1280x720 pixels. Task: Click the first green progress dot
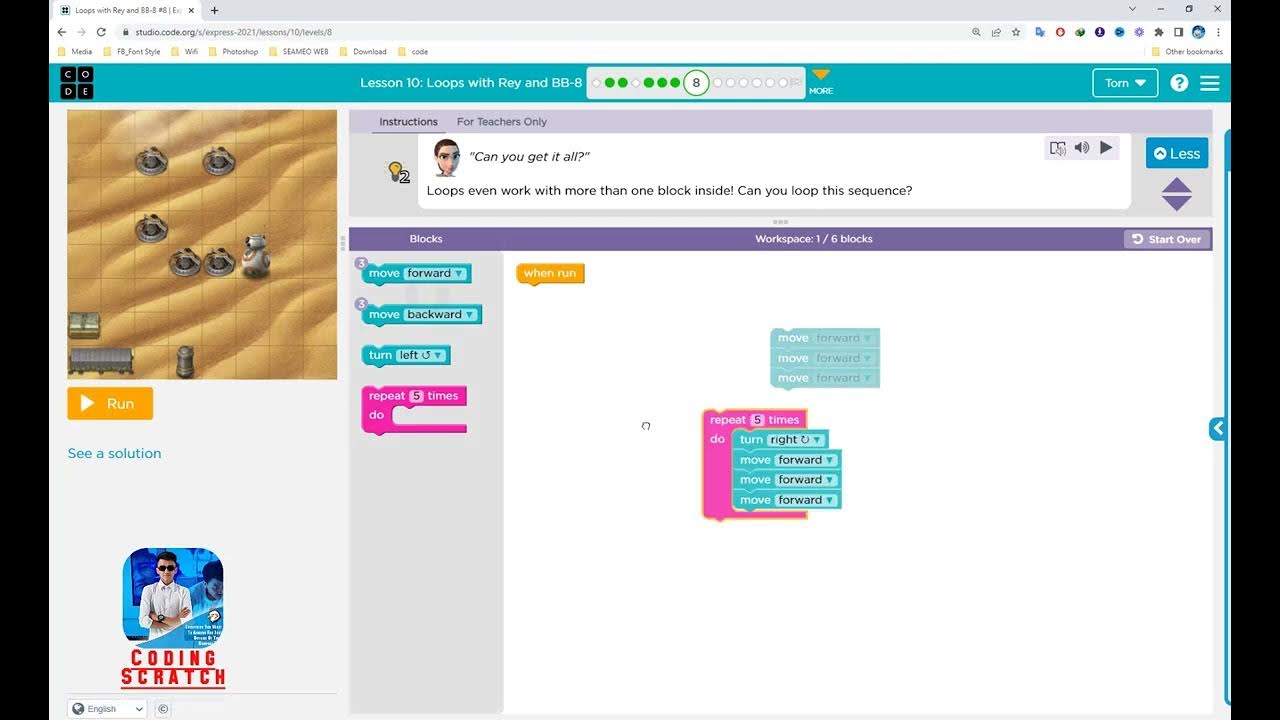[x=609, y=83]
